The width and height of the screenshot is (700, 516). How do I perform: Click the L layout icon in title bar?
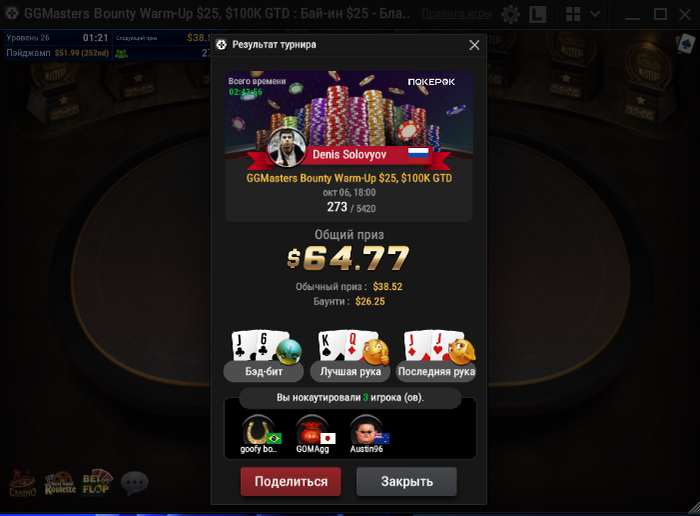(538, 14)
